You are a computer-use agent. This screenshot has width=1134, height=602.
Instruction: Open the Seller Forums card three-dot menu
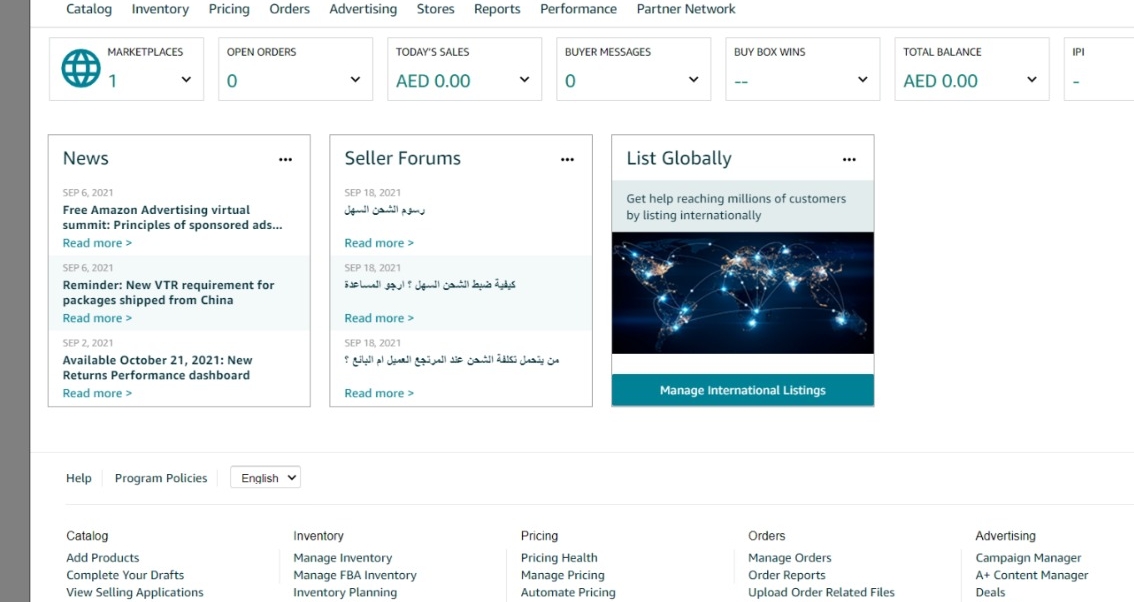point(567,159)
